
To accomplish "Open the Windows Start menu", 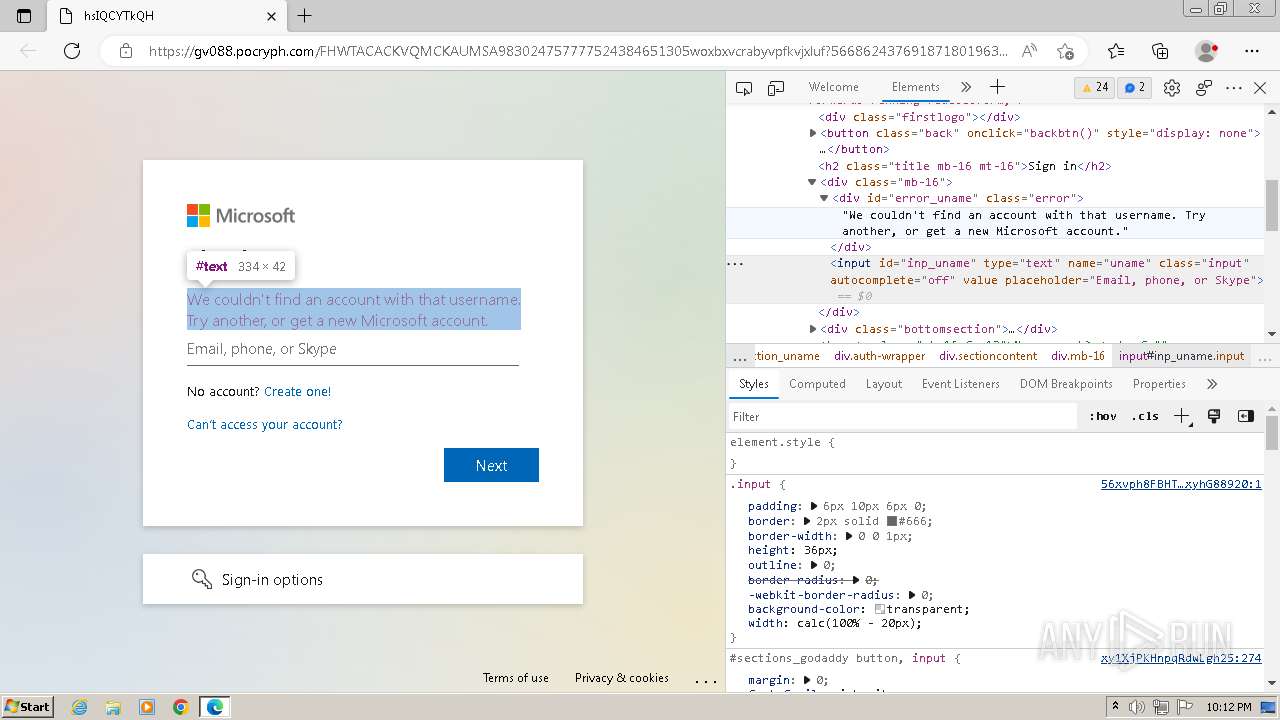I will (x=28, y=706).
